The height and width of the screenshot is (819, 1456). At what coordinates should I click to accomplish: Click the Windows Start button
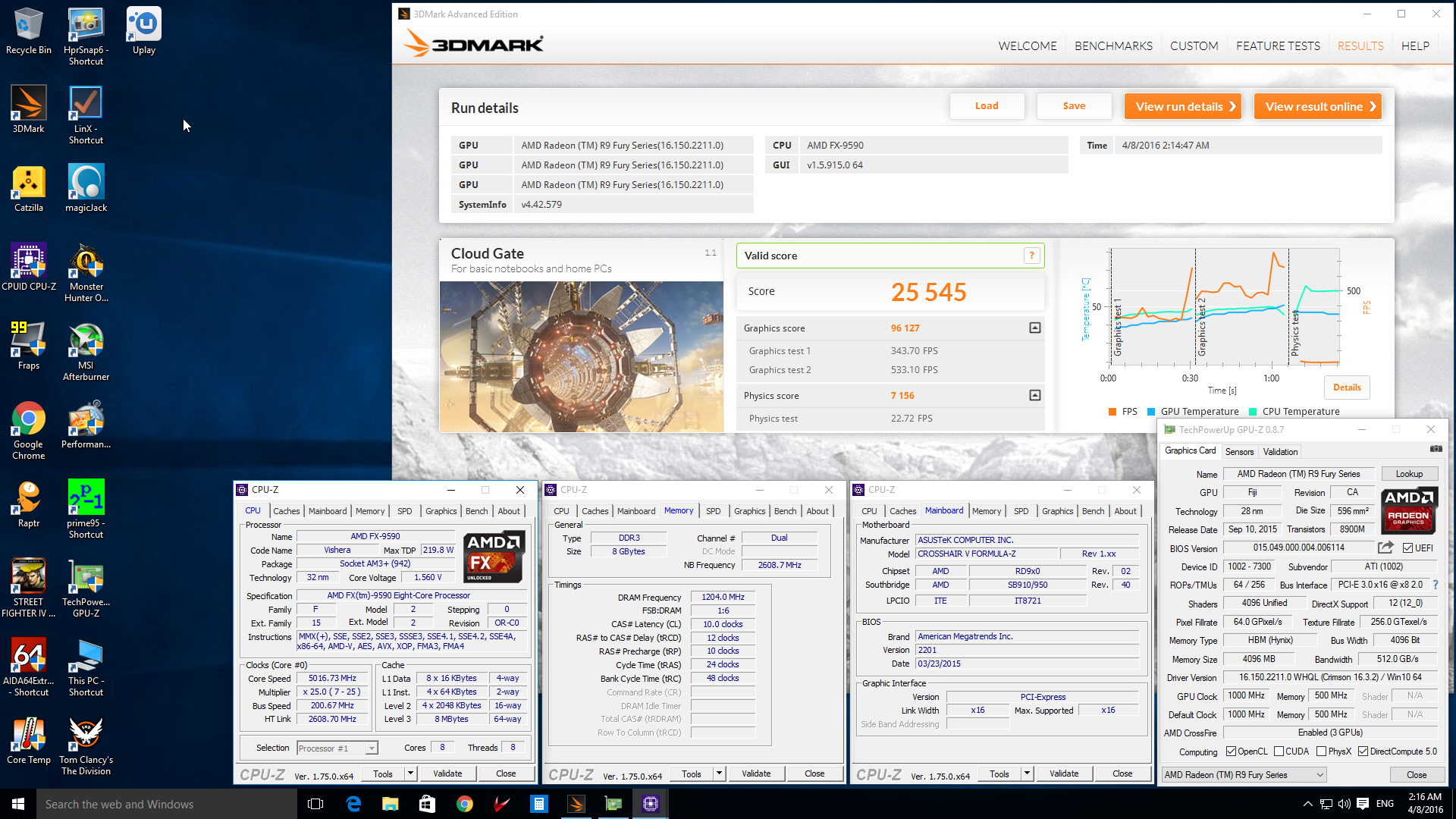point(18,804)
